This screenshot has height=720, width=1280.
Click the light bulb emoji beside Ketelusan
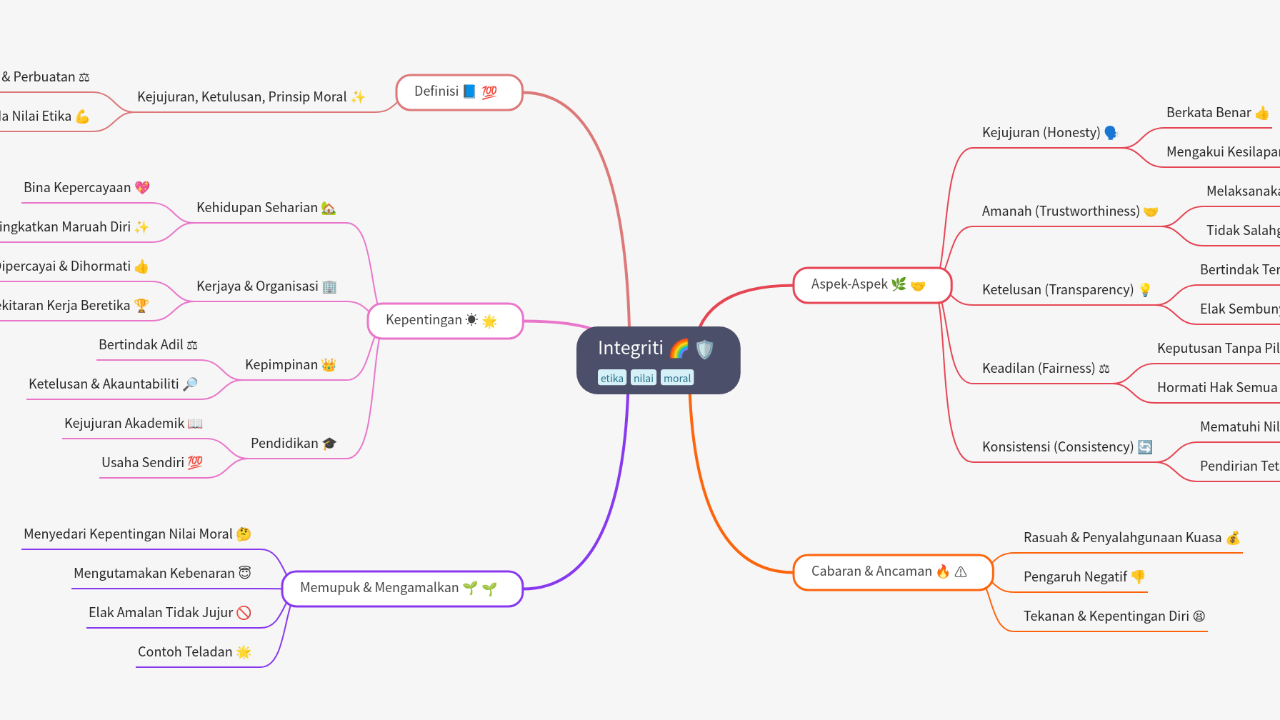pos(1145,290)
